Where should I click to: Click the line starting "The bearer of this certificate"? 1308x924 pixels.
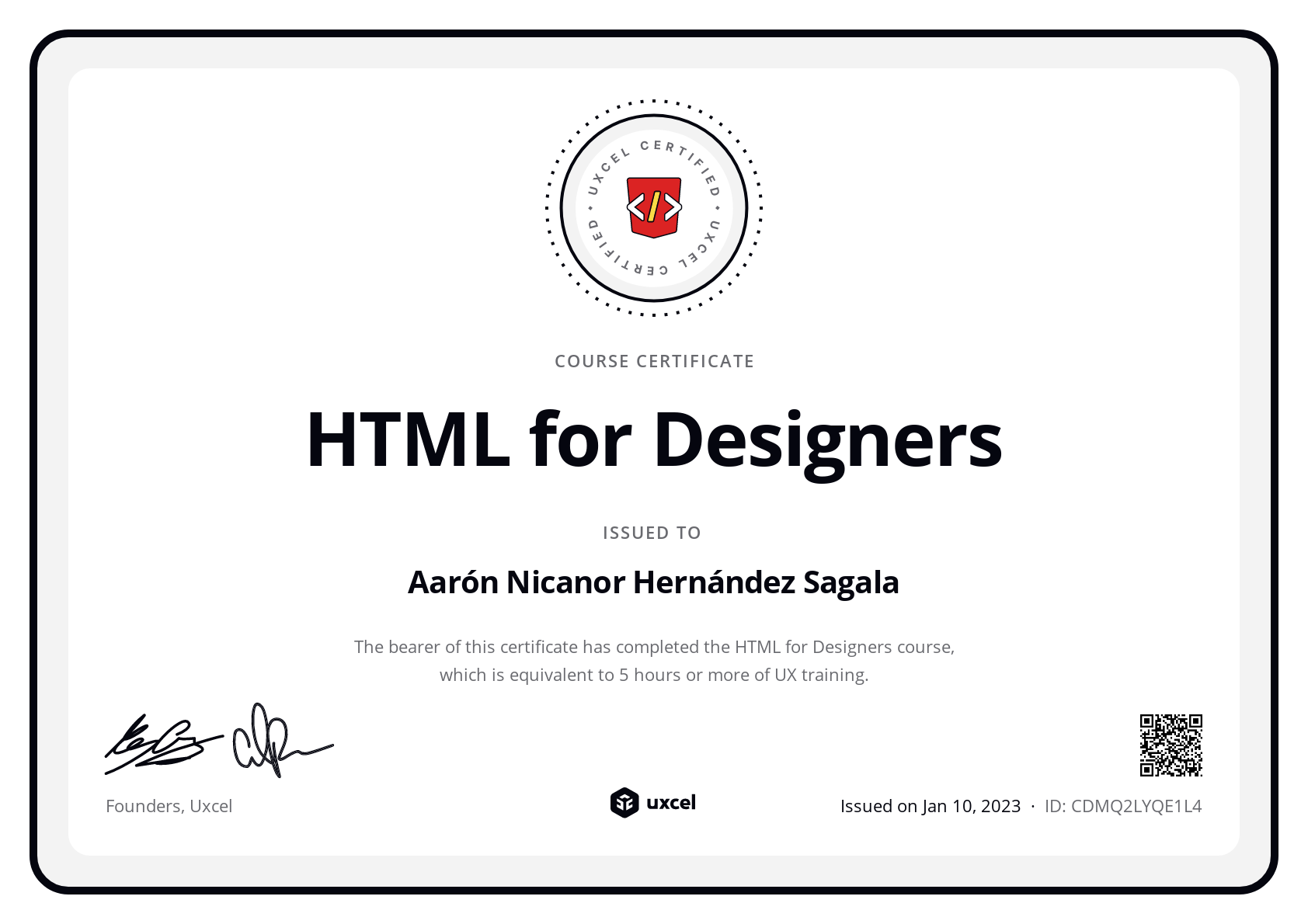pyautogui.click(x=654, y=647)
